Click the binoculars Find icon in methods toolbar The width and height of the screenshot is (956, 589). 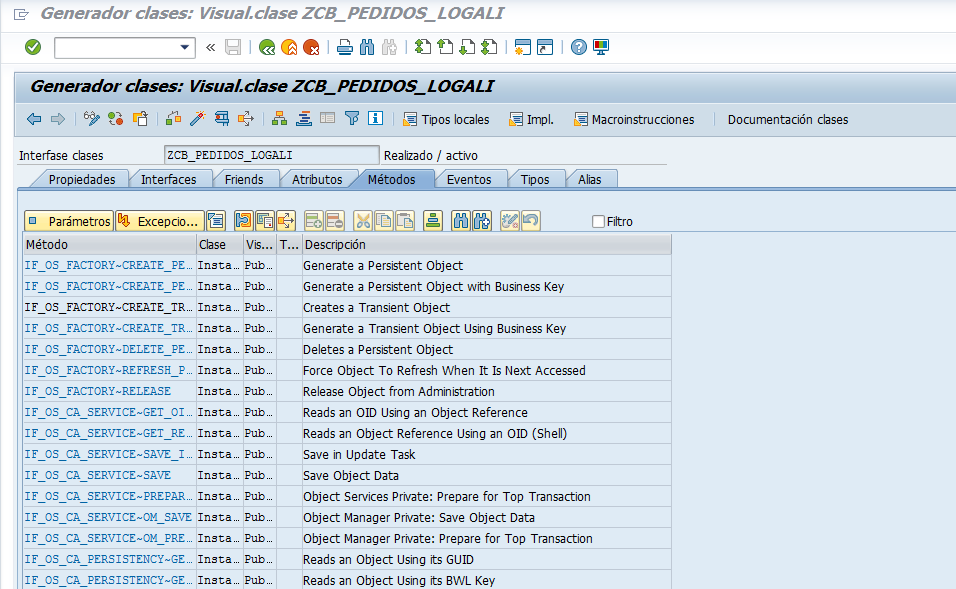tap(461, 221)
